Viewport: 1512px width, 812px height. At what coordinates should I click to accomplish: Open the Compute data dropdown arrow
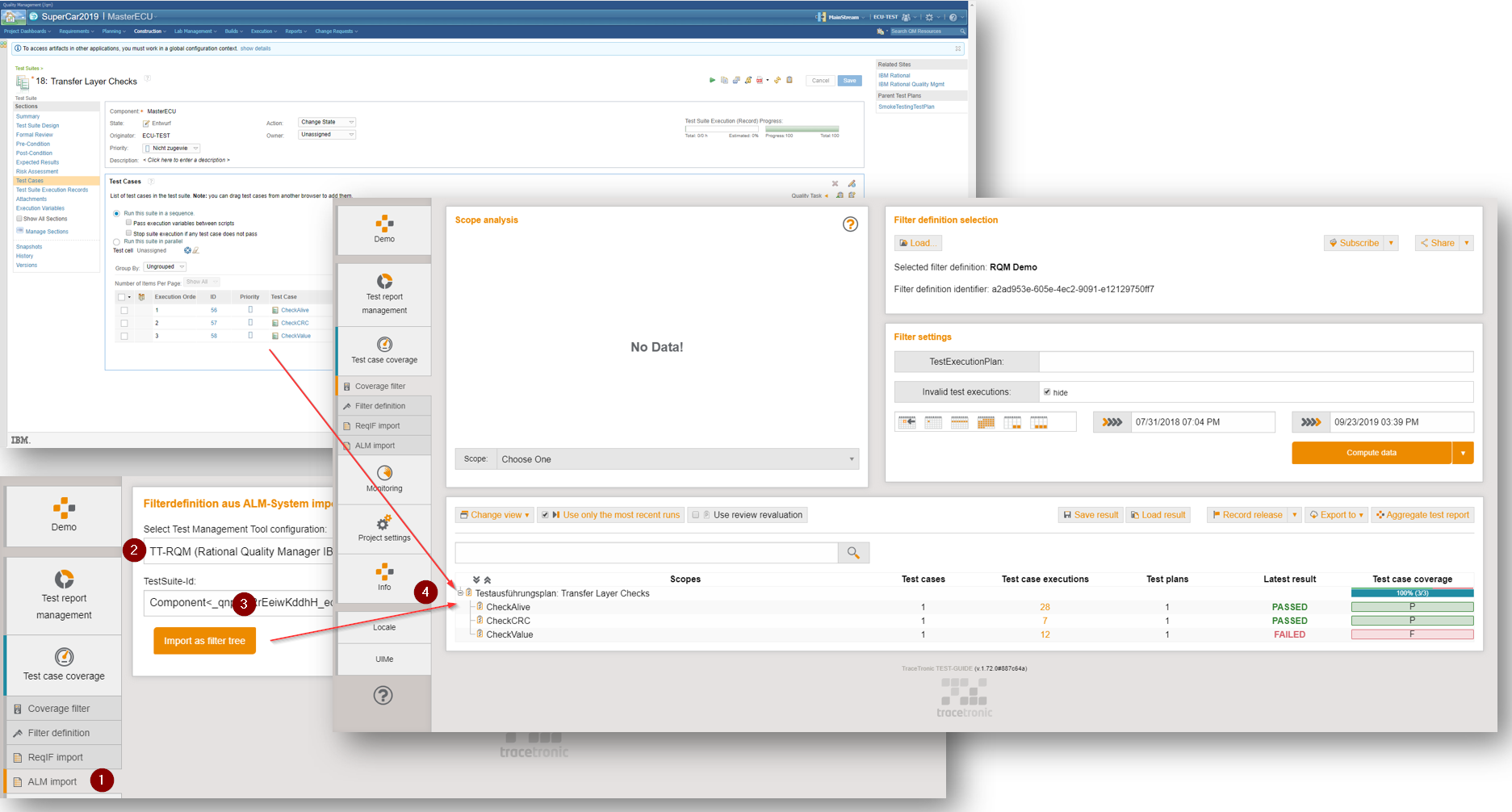(x=1463, y=453)
